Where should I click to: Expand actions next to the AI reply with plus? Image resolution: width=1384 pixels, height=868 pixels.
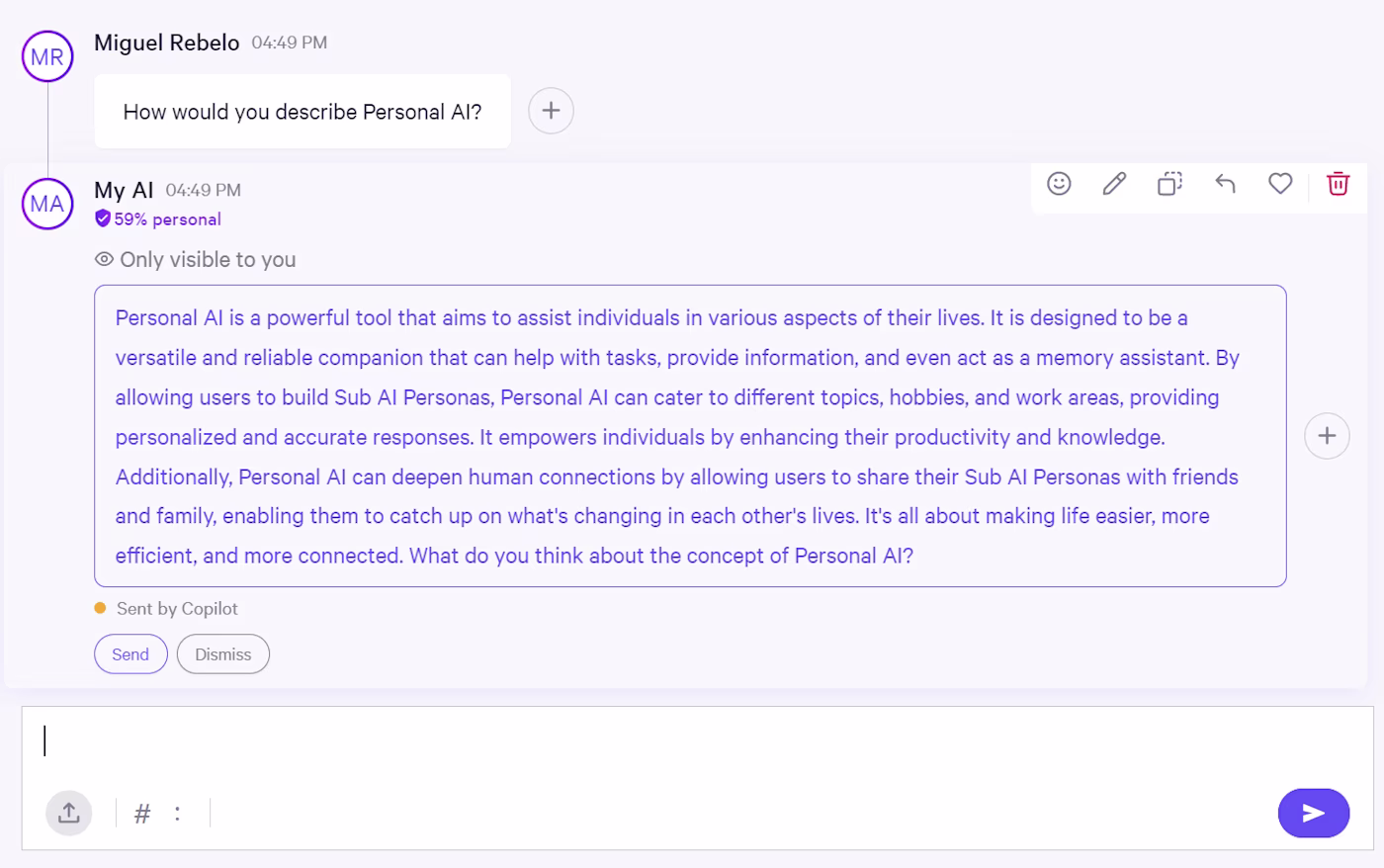tap(1327, 435)
